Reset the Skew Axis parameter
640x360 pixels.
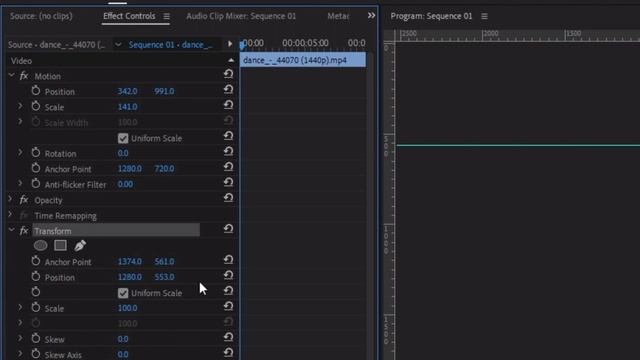point(229,353)
